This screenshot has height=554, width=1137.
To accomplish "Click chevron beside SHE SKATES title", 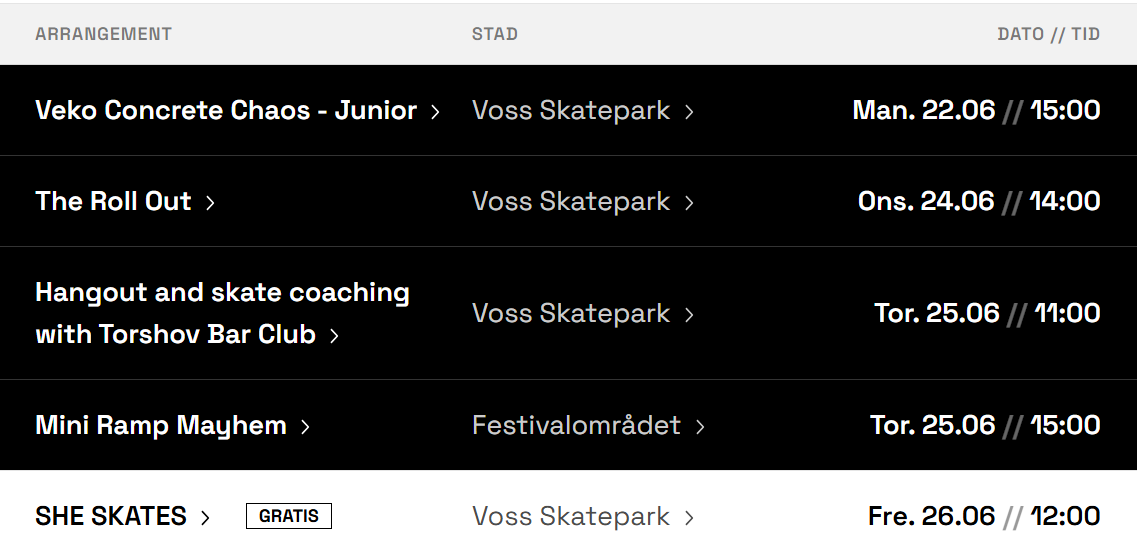I will [205, 518].
